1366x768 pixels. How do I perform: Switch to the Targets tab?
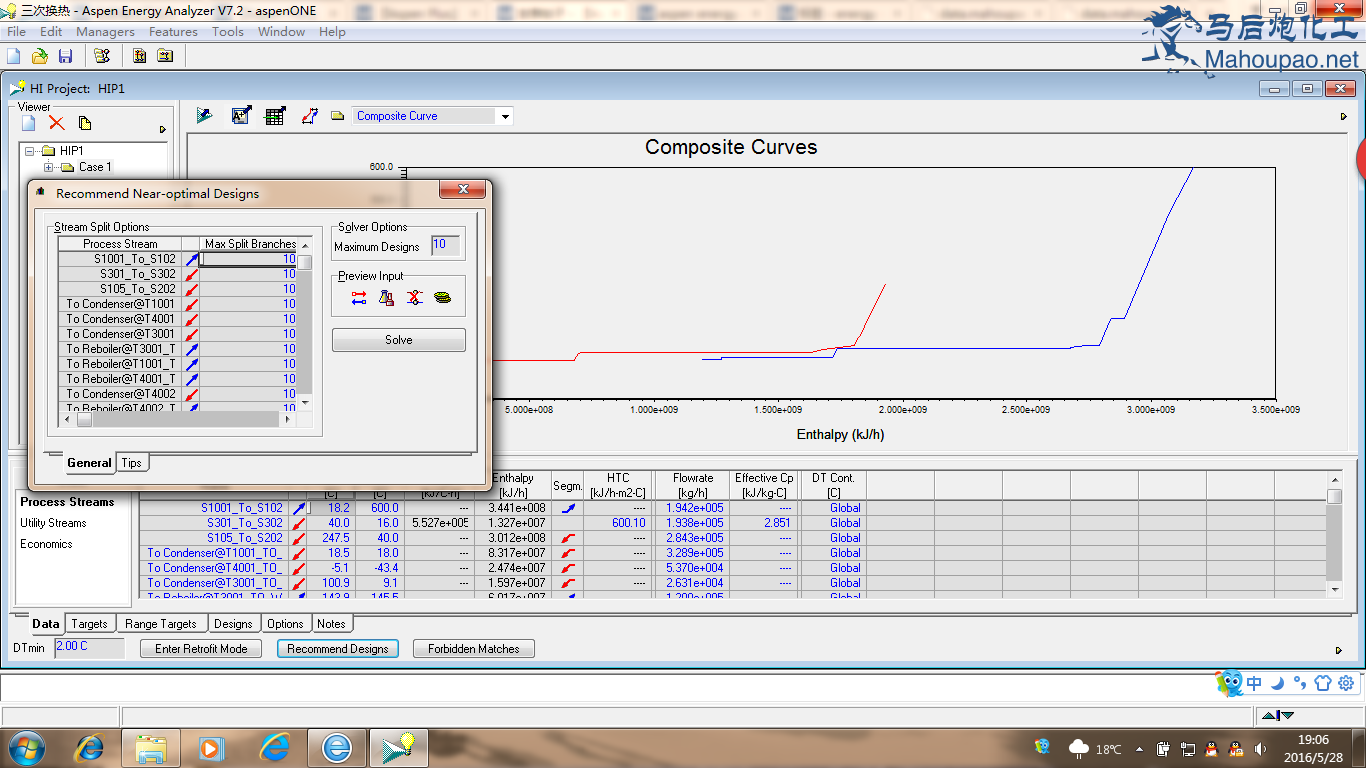click(x=89, y=624)
